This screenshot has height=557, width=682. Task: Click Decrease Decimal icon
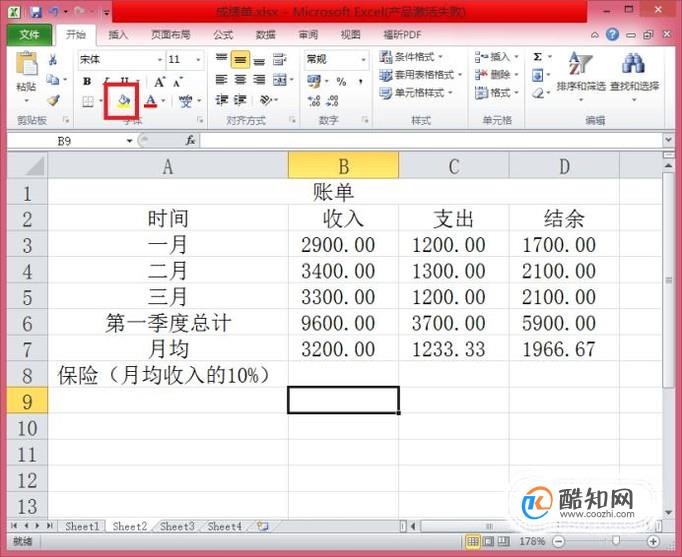pyautogui.click(x=332, y=101)
